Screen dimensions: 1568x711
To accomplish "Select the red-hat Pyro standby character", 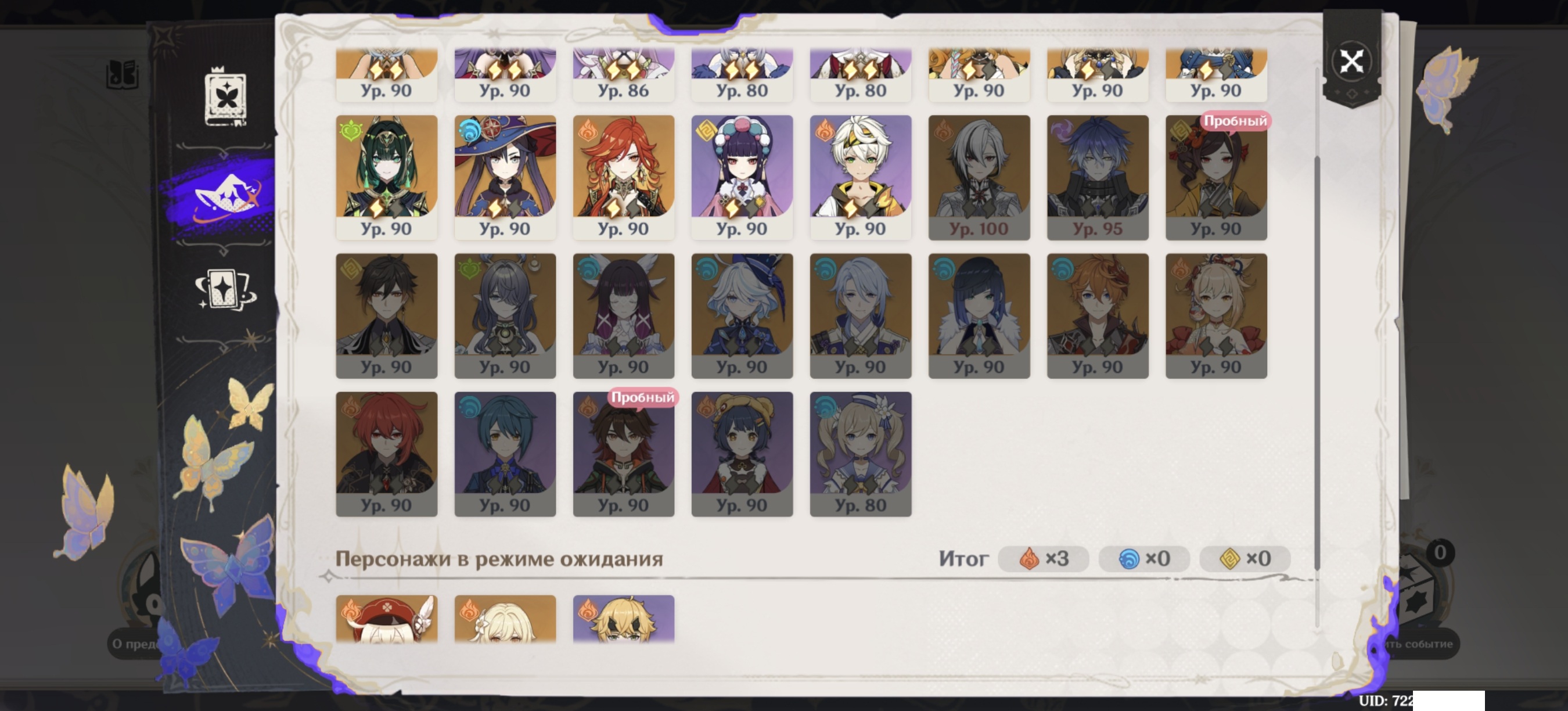I will [x=387, y=619].
